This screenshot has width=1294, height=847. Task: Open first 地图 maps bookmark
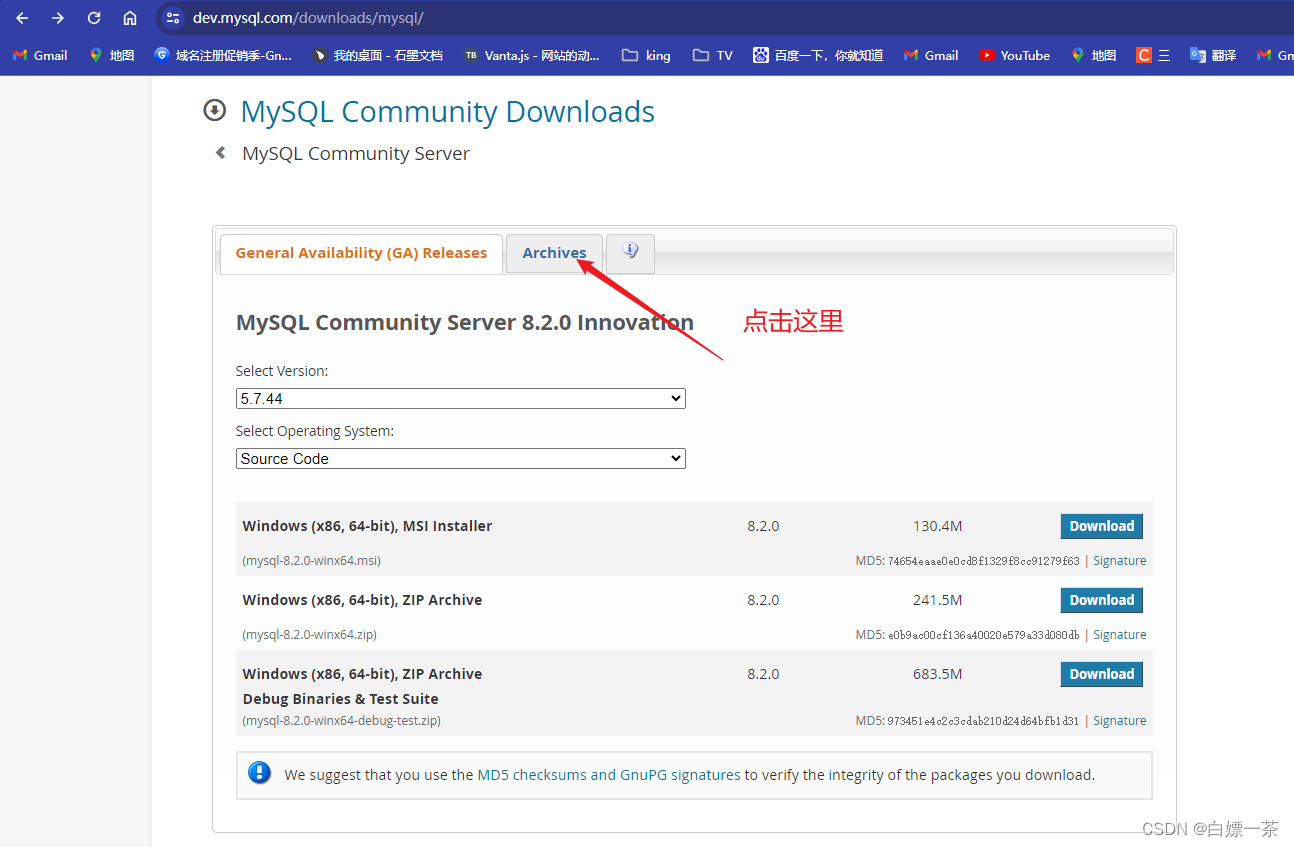pos(111,55)
